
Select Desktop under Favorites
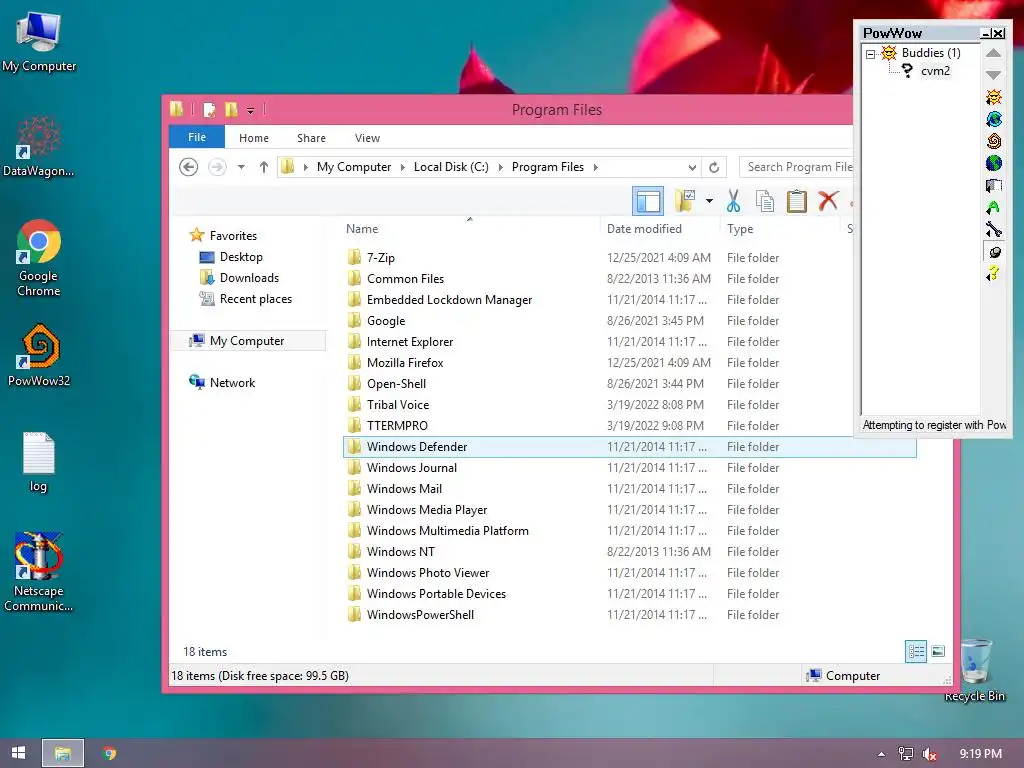pyautogui.click(x=241, y=257)
